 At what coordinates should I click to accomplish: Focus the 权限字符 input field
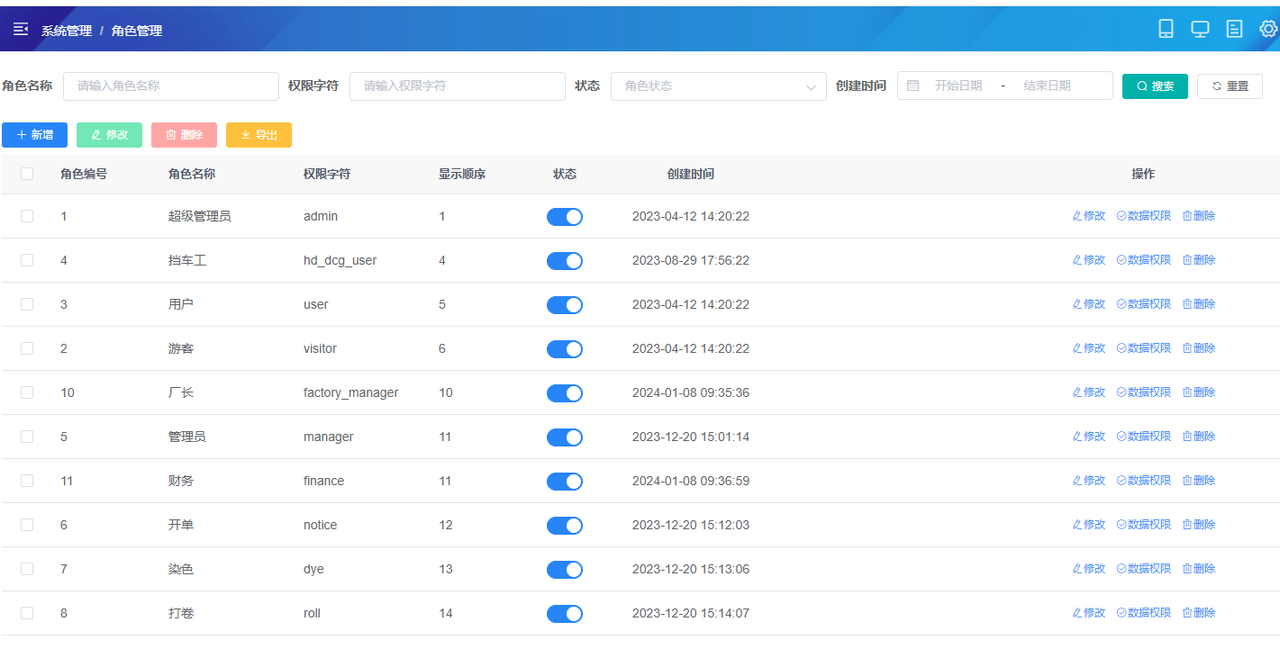point(457,86)
